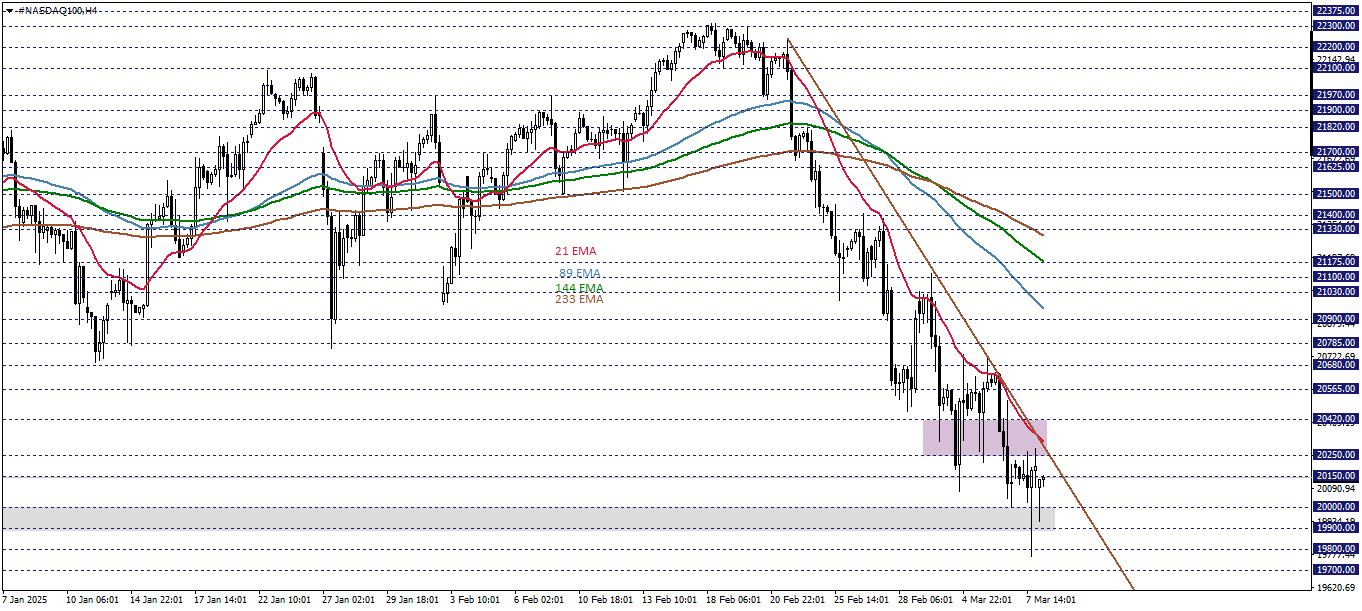Click the 14 Jan 22:01 time label
The height and width of the screenshot is (611, 1362).
(x=157, y=600)
